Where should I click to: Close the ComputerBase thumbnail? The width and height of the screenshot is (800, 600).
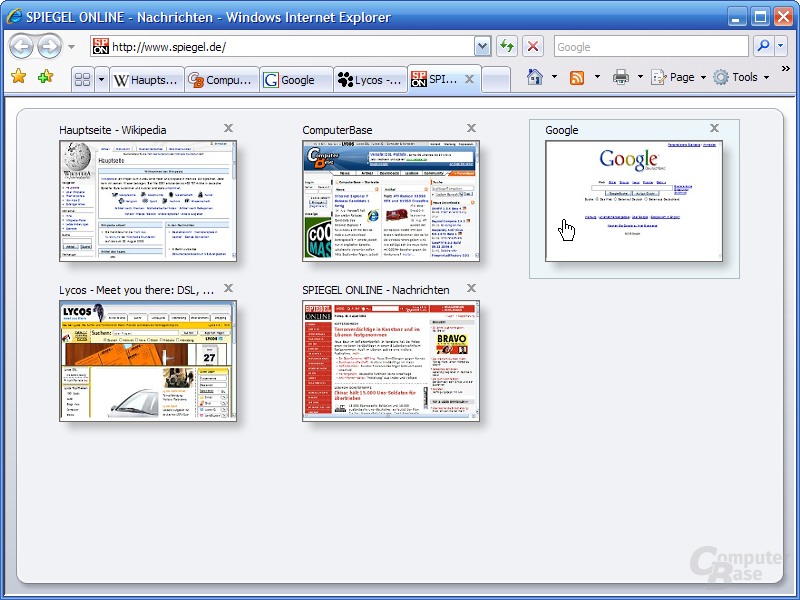tap(471, 128)
